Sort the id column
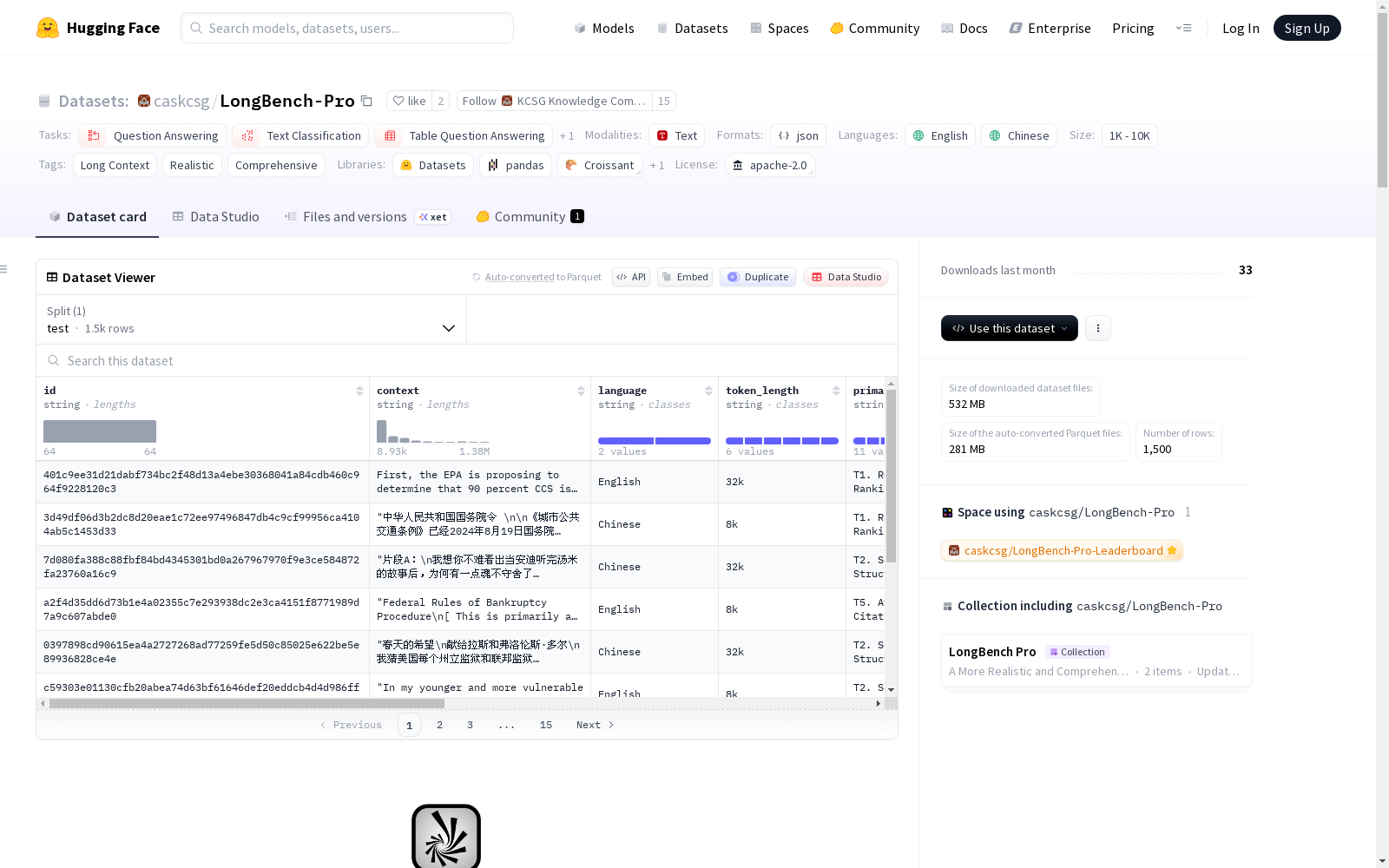Viewport: 1389px width, 868px height. click(359, 391)
